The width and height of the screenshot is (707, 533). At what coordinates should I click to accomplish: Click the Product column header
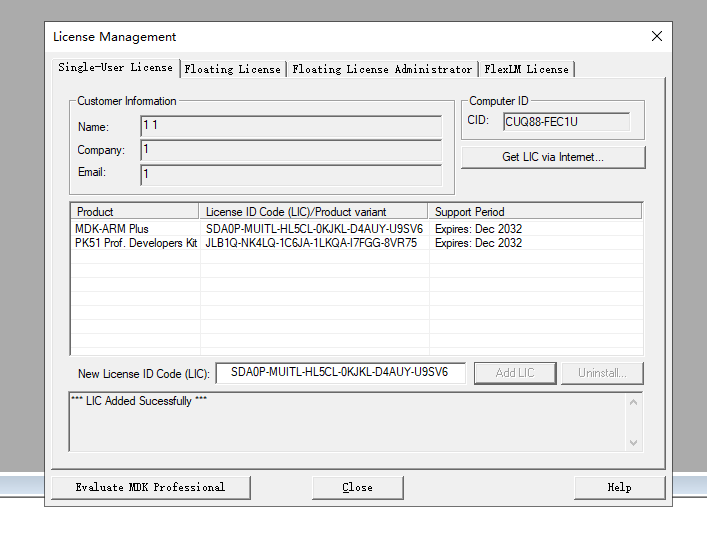pyautogui.click(x=134, y=211)
